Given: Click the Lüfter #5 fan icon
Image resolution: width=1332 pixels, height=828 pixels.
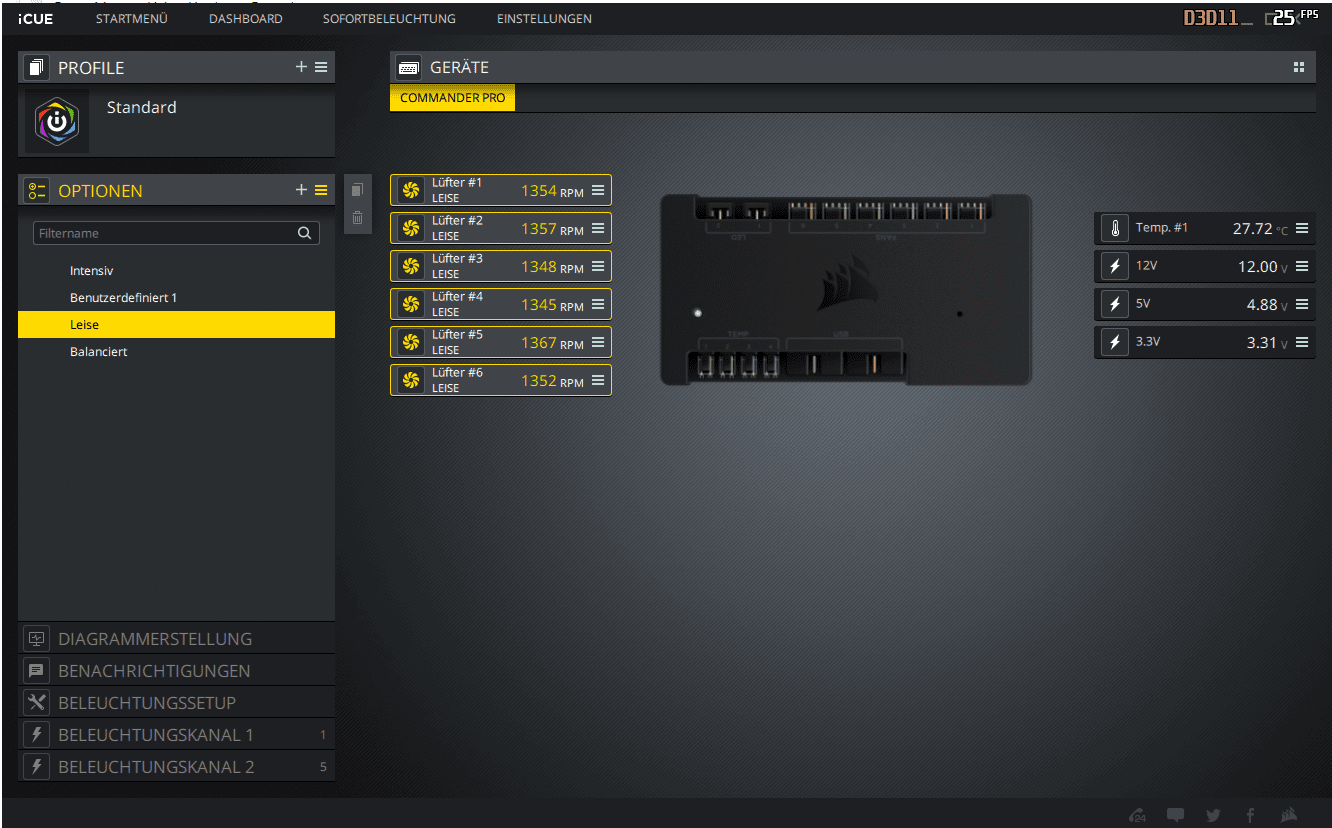Looking at the screenshot, I should click(410, 342).
